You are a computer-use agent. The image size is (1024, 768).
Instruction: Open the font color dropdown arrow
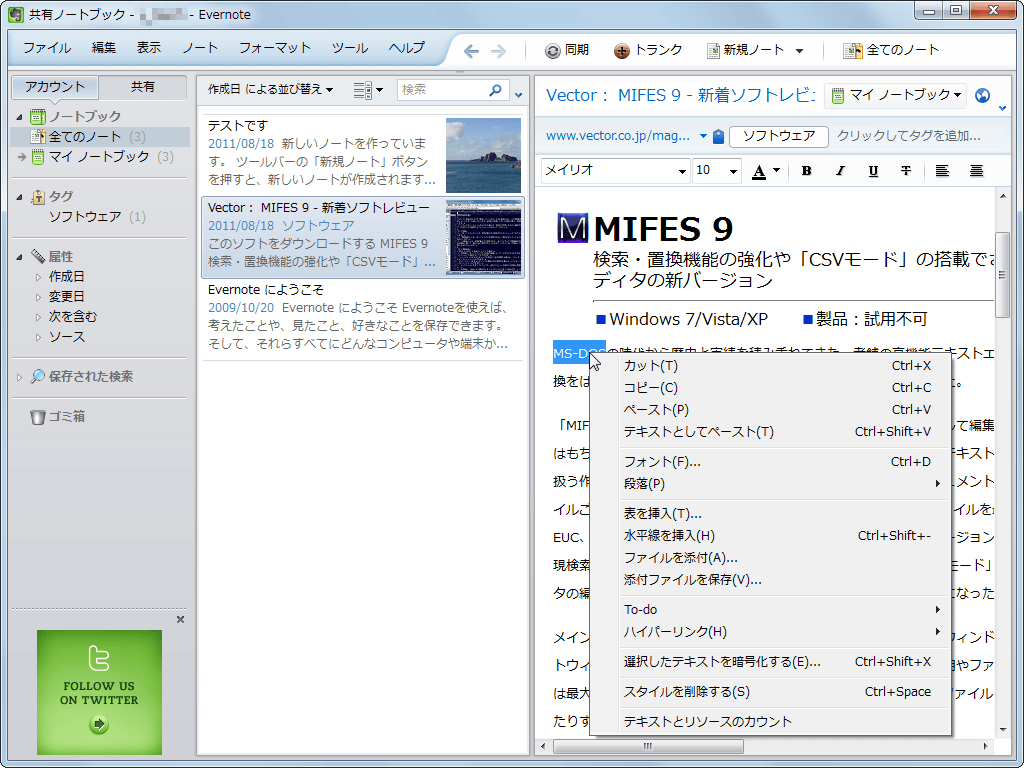pyautogui.click(x=776, y=170)
